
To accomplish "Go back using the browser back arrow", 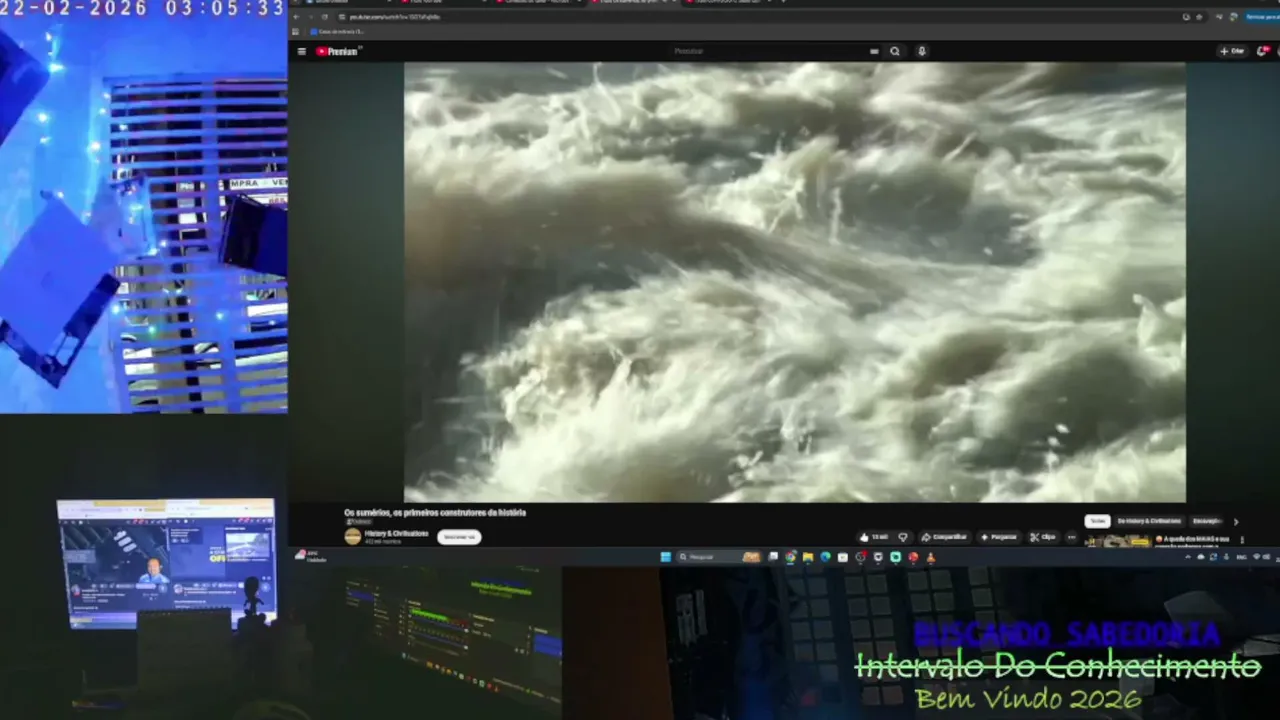I will click(296, 17).
